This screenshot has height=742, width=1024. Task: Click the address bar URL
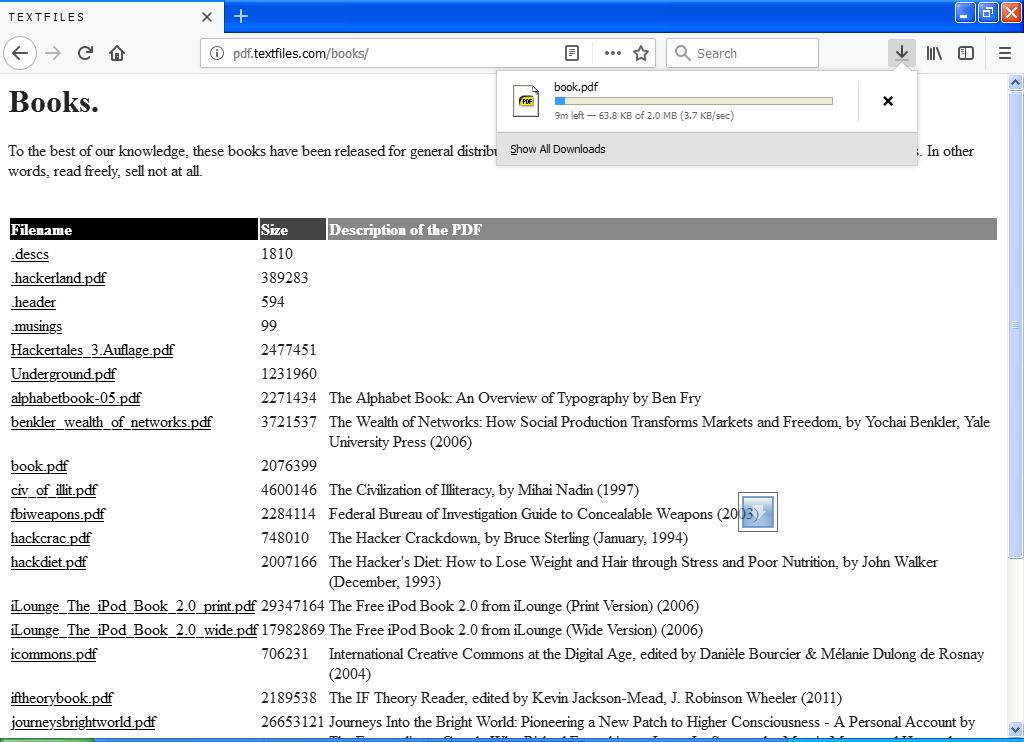tap(300, 54)
